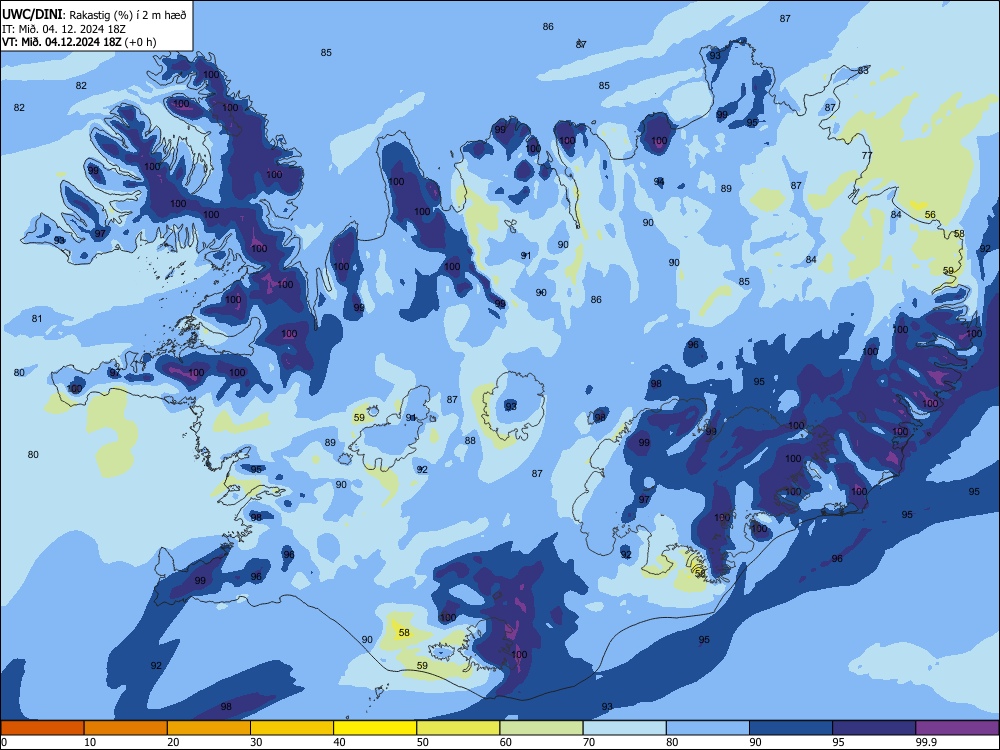Screen dimensions: 1000x750
Task: Click the humidity value '77' on the map
Action: [867, 156]
